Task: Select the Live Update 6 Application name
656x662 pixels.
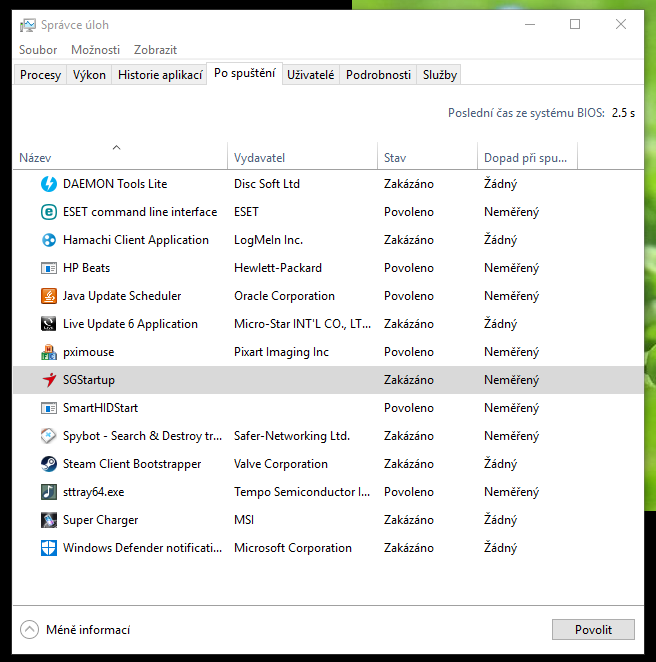Action: pyautogui.click(x=130, y=324)
